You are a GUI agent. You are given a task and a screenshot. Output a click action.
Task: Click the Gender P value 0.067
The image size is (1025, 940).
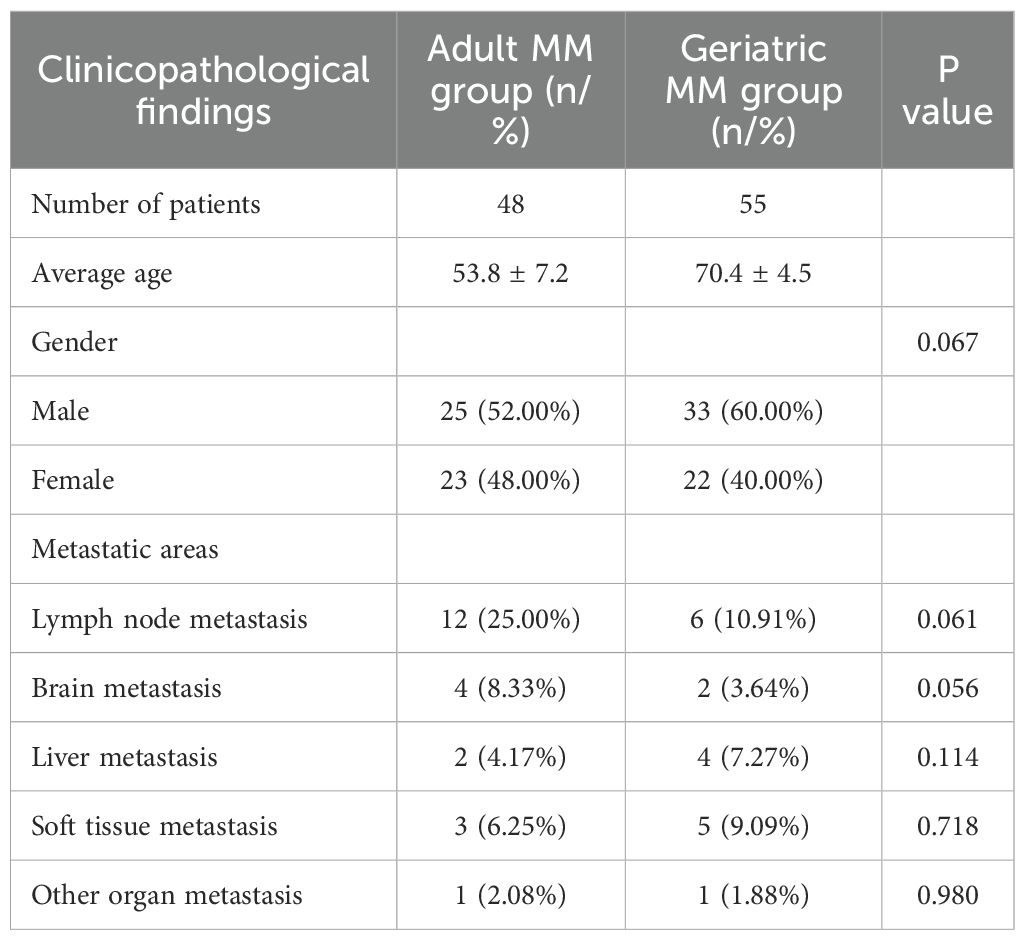(x=946, y=342)
